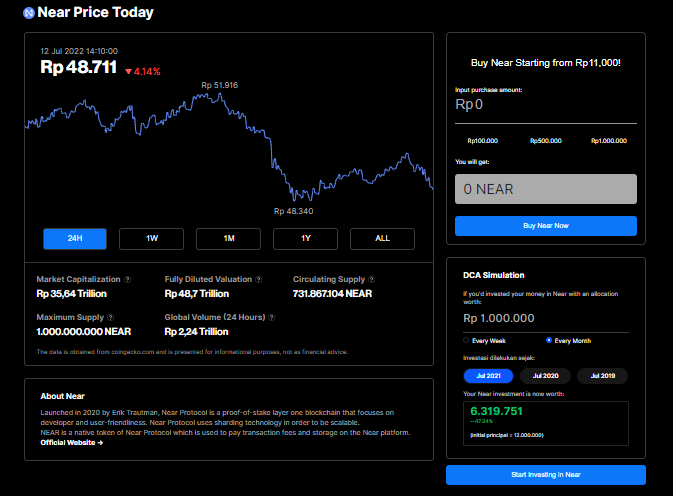Click global volume Rp 2,24 Trillion
This screenshot has width=673, height=496.
pos(196,332)
